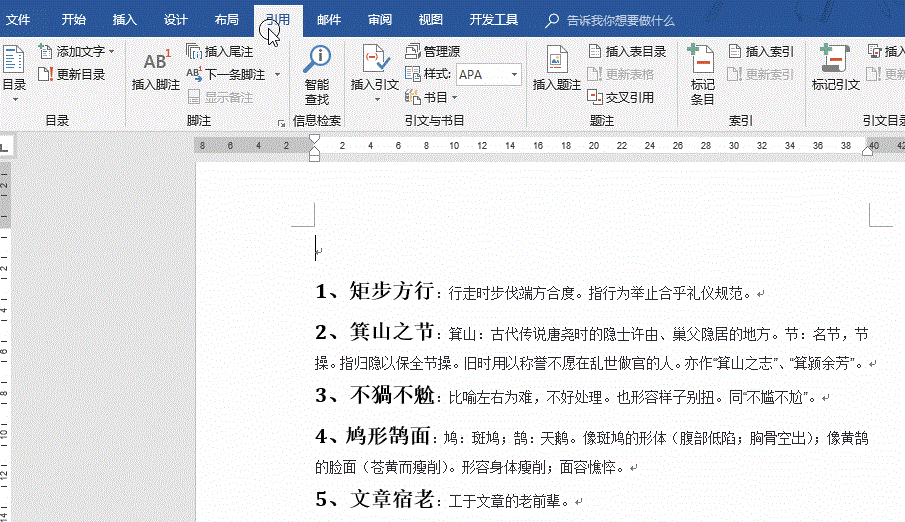Click the heading 鸠形鹄面 in document

388,435
